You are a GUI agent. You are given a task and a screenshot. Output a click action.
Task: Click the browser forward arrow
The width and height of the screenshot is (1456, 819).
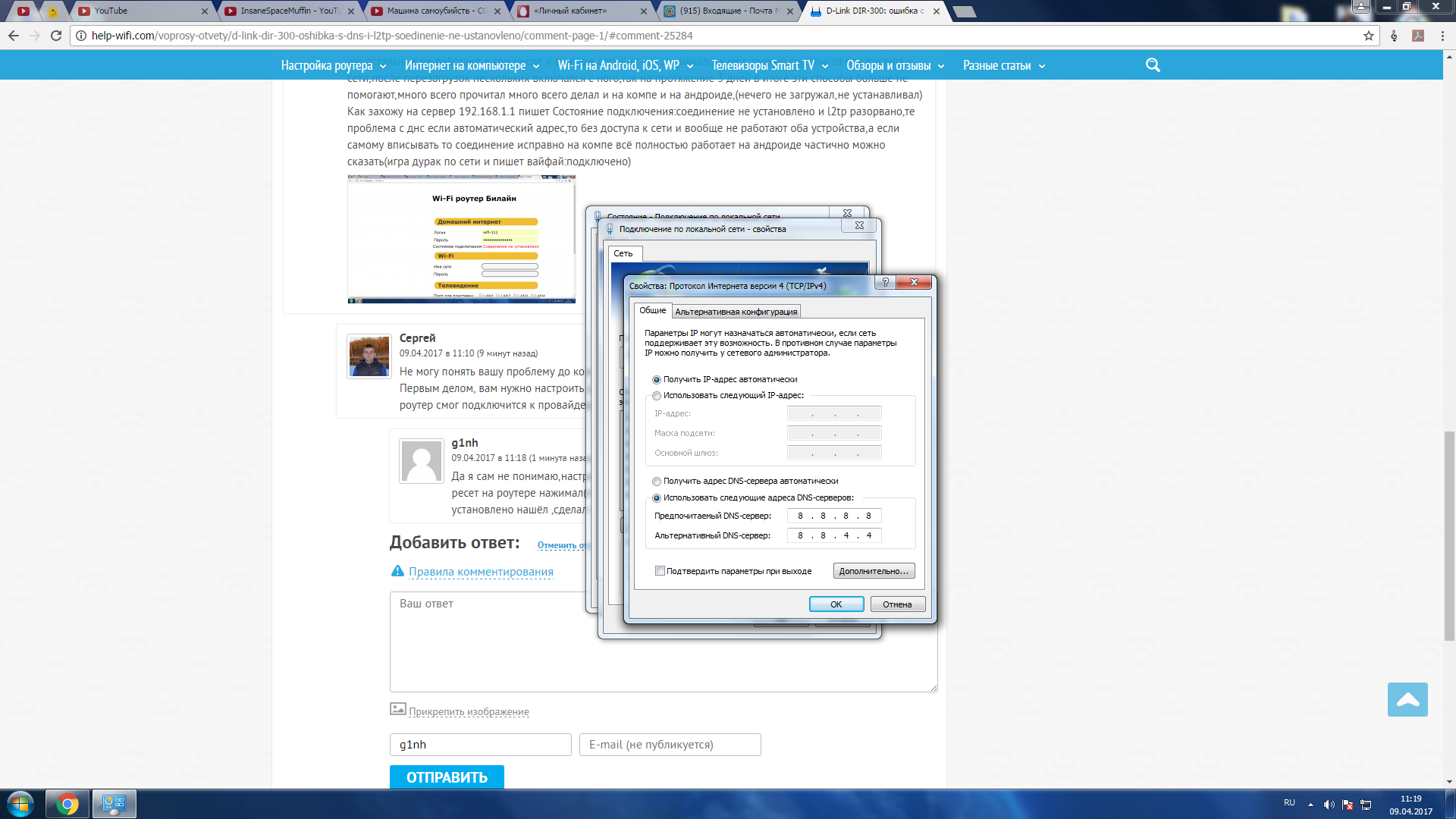(35, 36)
